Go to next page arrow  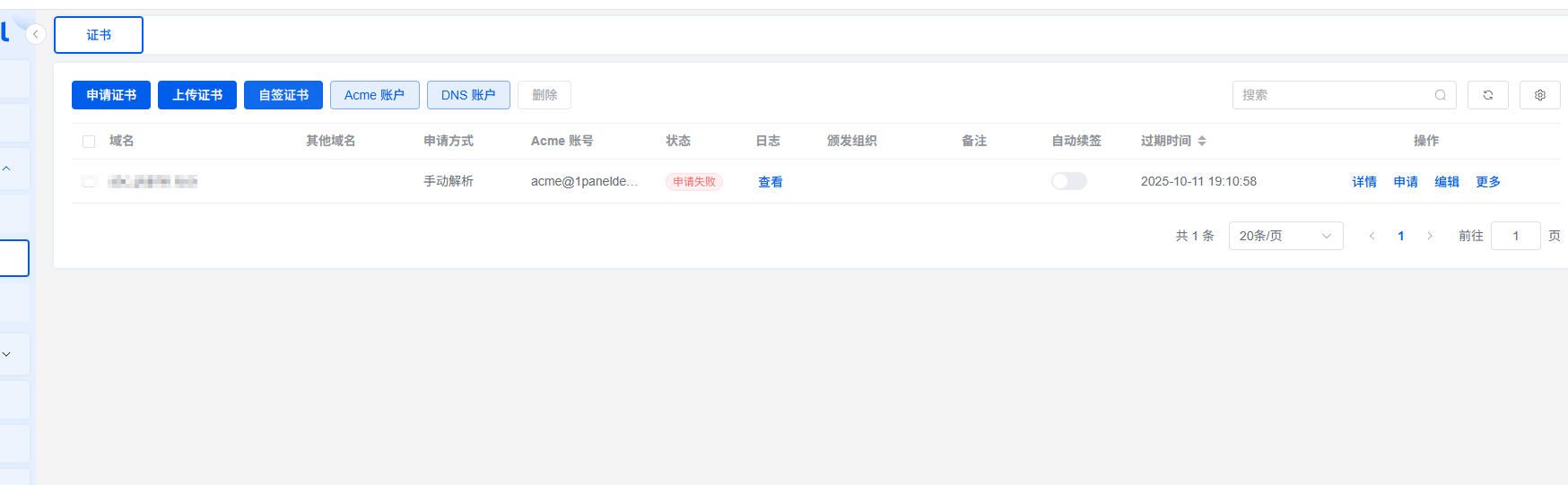(1430, 236)
